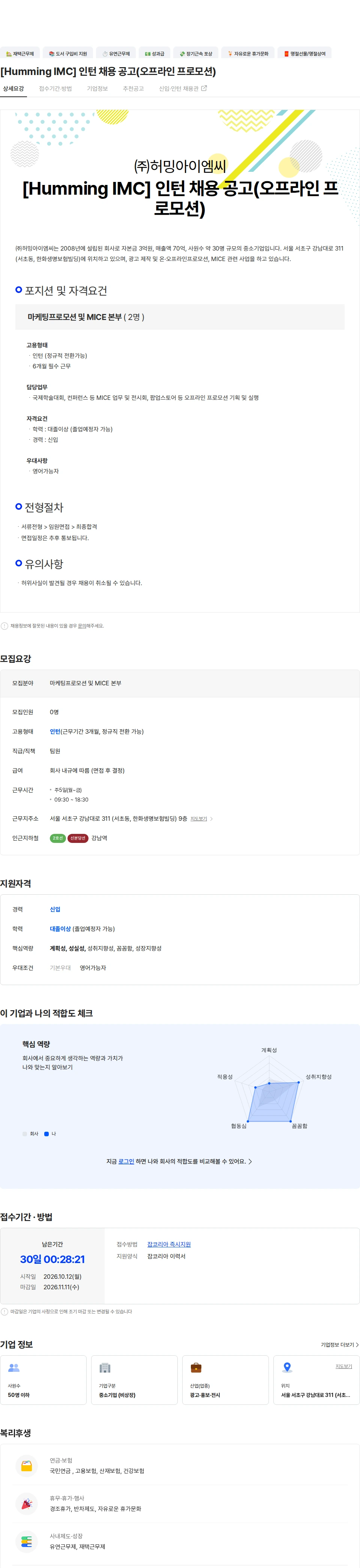
Task: Click the 문의 link in notice
Action: point(81,626)
